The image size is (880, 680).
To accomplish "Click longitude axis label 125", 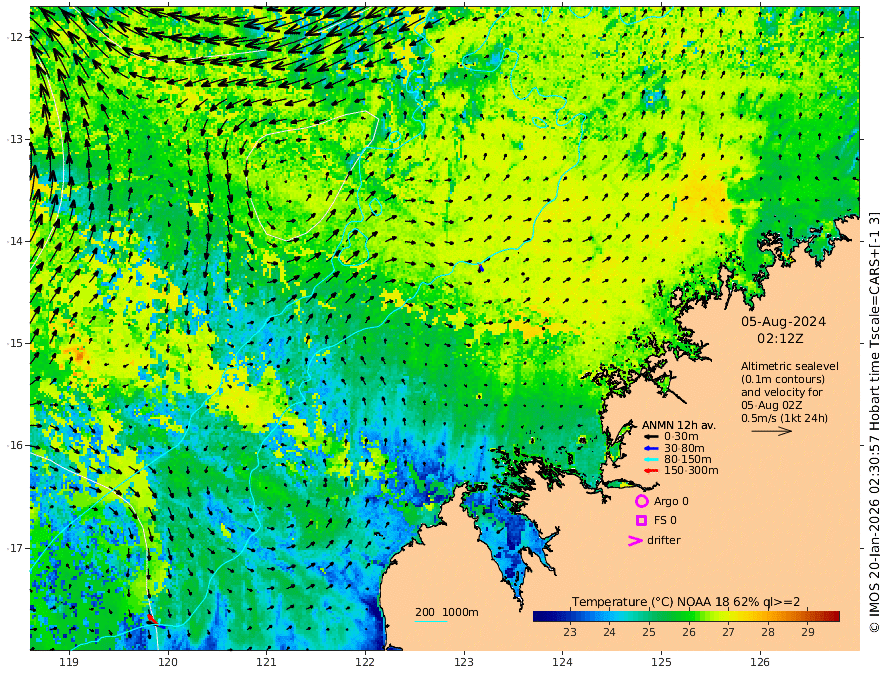I will pos(661,662).
